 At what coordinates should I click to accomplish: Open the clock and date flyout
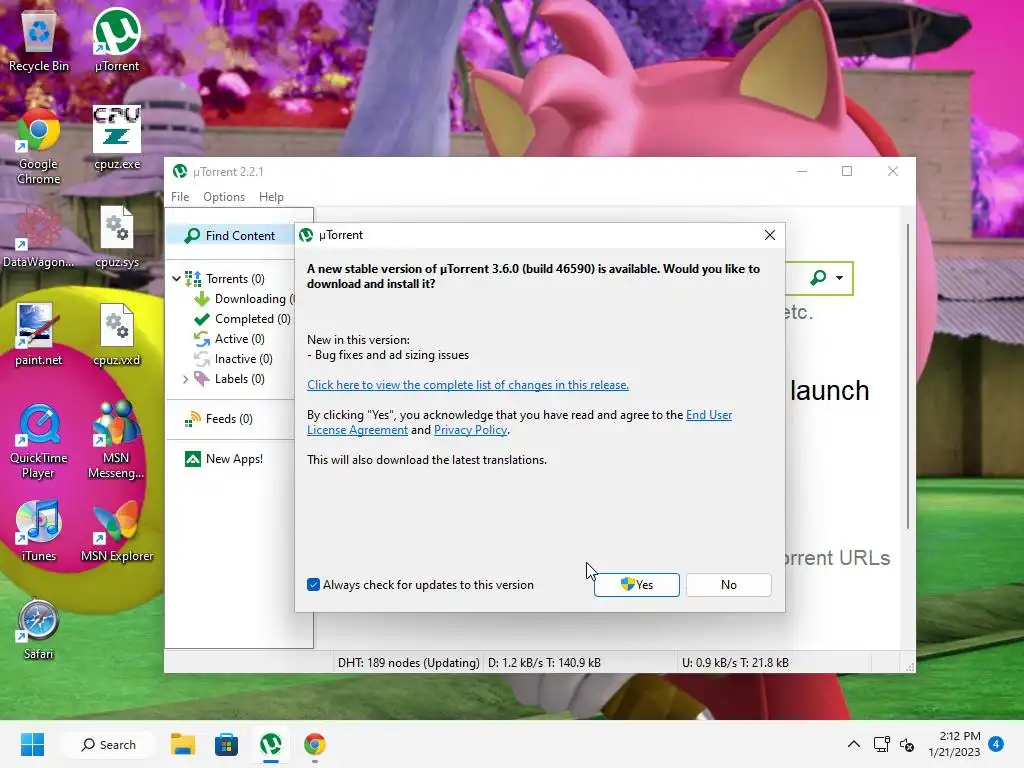pyautogui.click(x=954, y=744)
